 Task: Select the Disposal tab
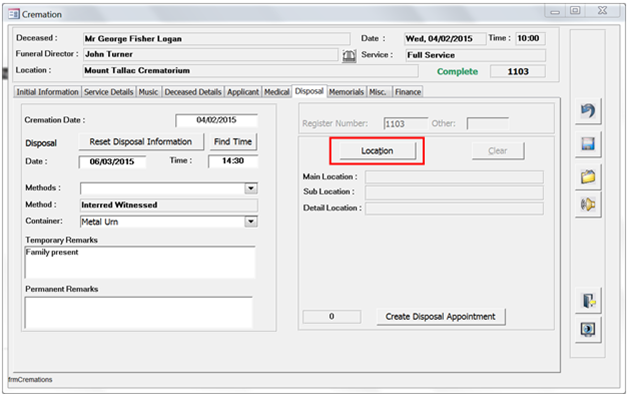click(x=309, y=91)
